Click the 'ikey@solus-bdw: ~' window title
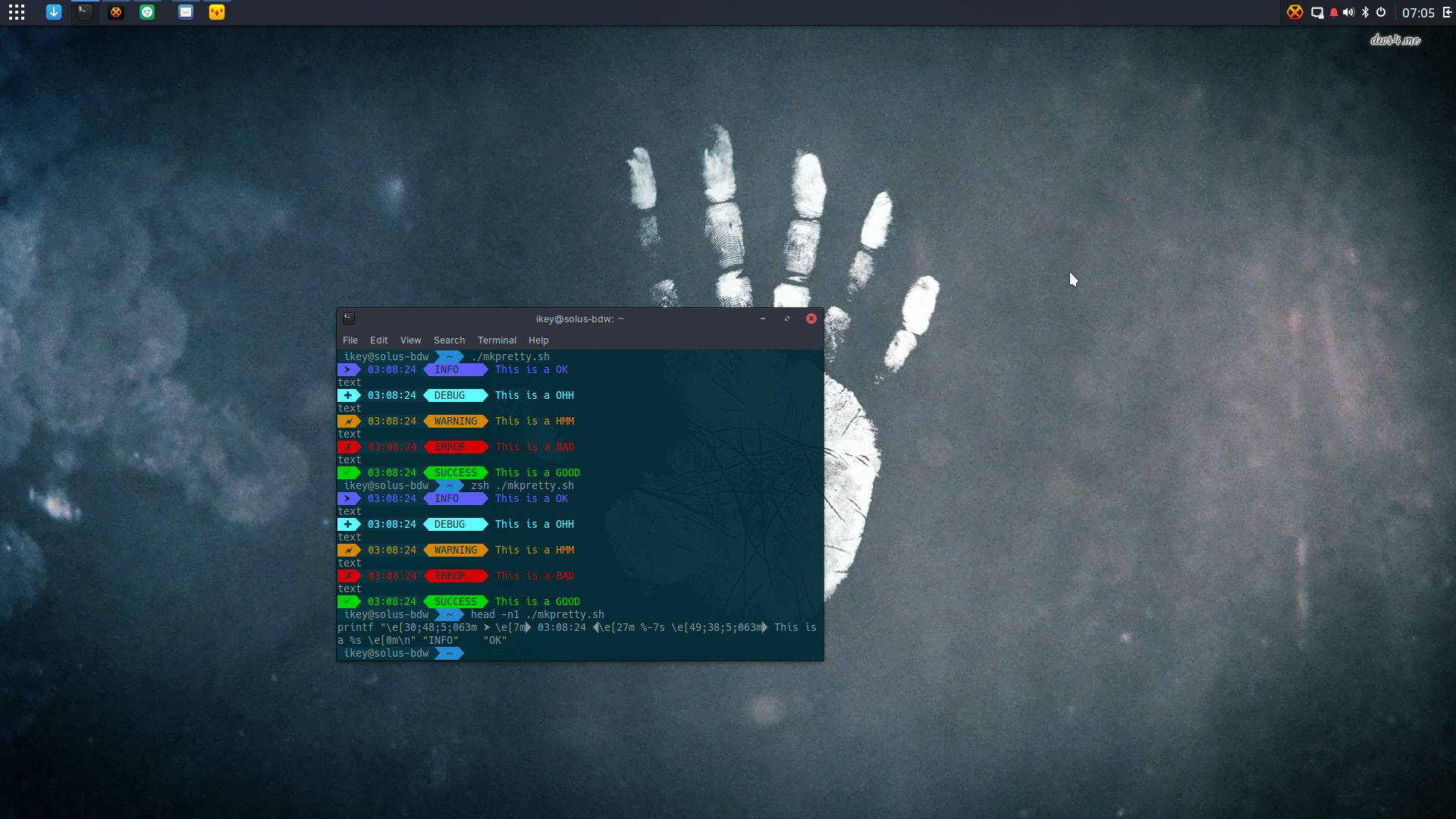Viewport: 1456px width, 819px height. click(x=580, y=319)
